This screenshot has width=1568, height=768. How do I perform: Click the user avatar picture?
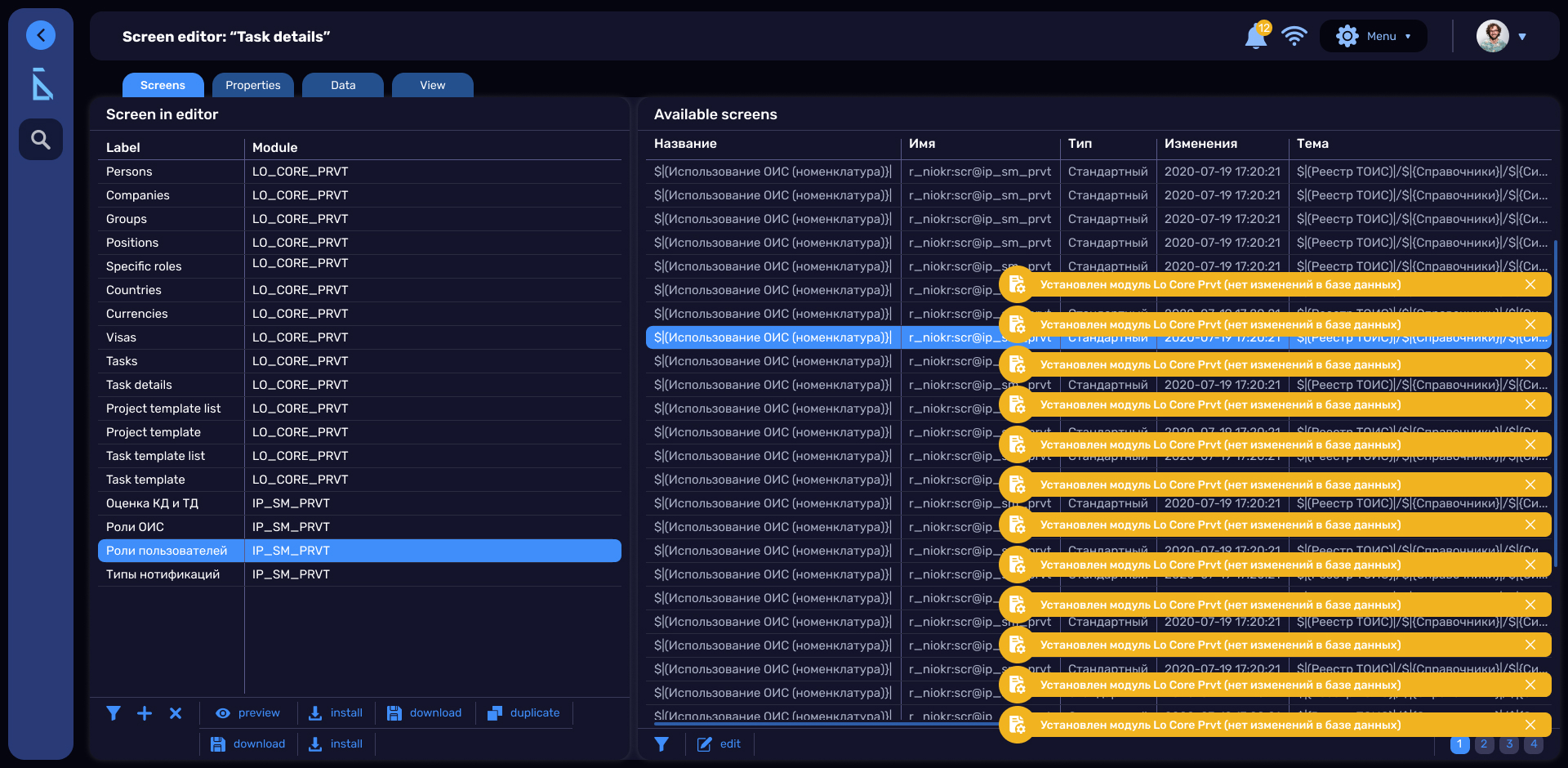pyautogui.click(x=1493, y=36)
